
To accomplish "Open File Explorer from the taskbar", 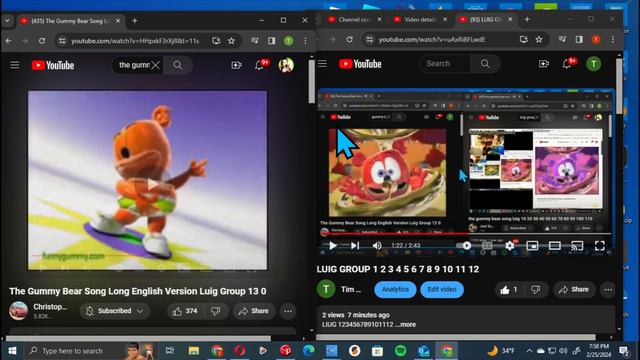I will coord(194,351).
